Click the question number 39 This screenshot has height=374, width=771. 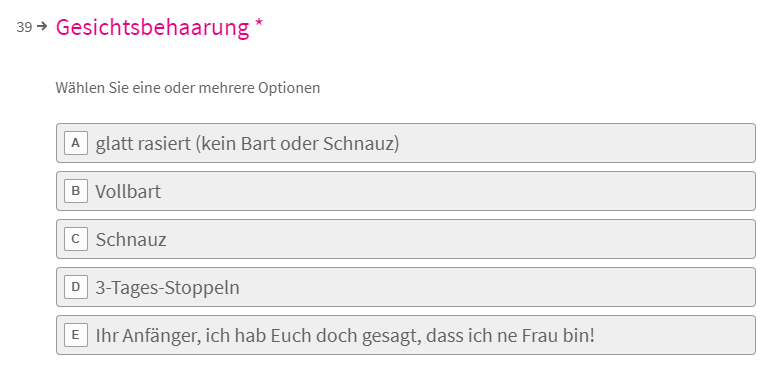[x=24, y=27]
